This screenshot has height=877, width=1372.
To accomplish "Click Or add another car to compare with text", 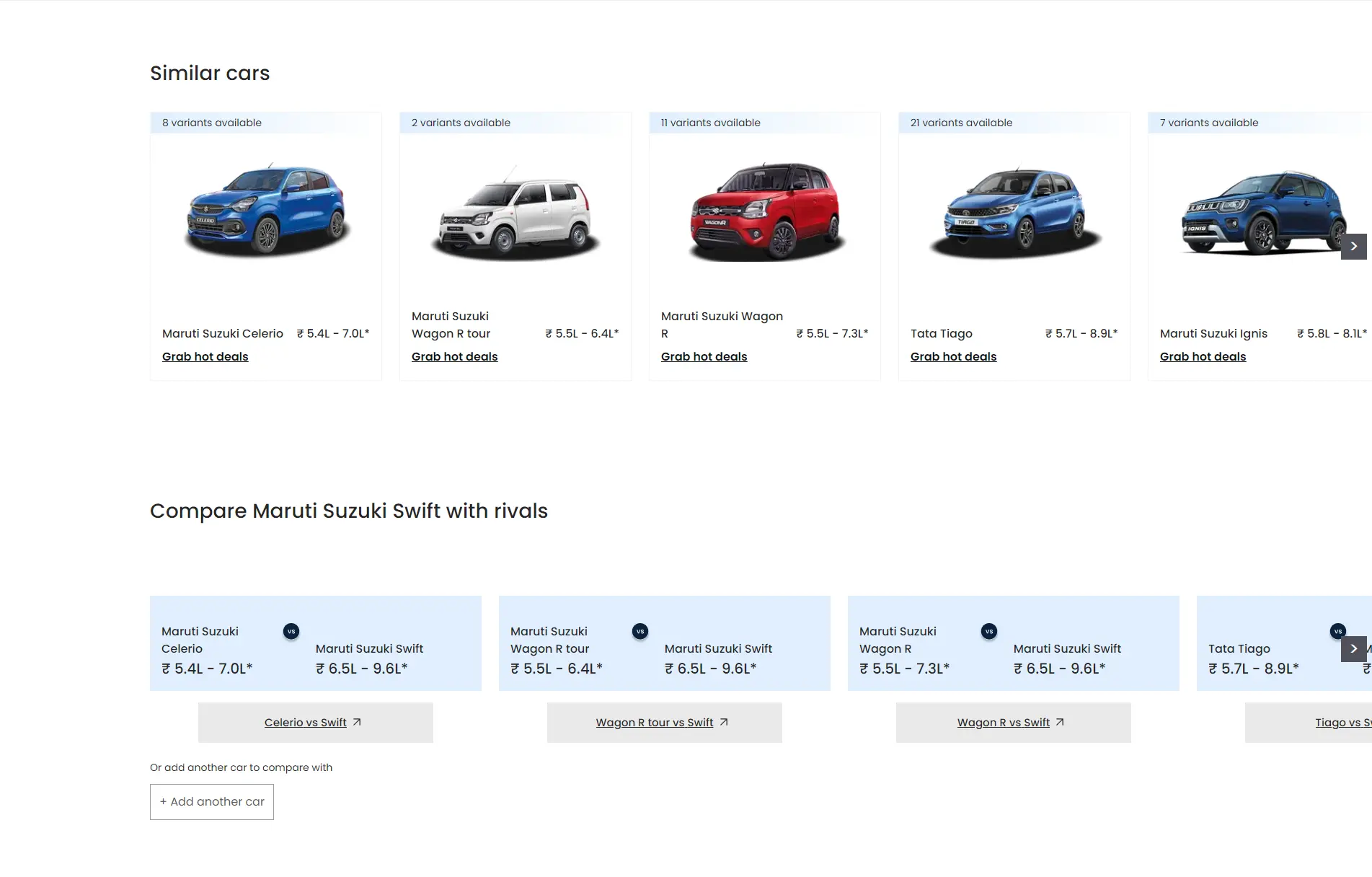I will coord(241,767).
